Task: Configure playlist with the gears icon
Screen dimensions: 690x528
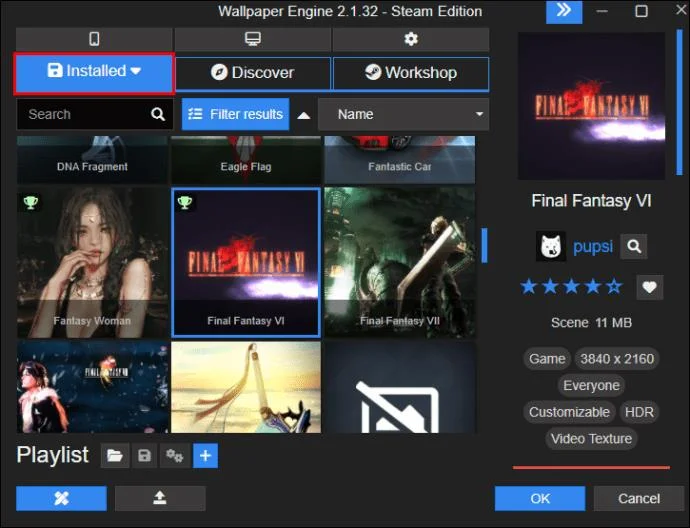Action: [x=174, y=455]
